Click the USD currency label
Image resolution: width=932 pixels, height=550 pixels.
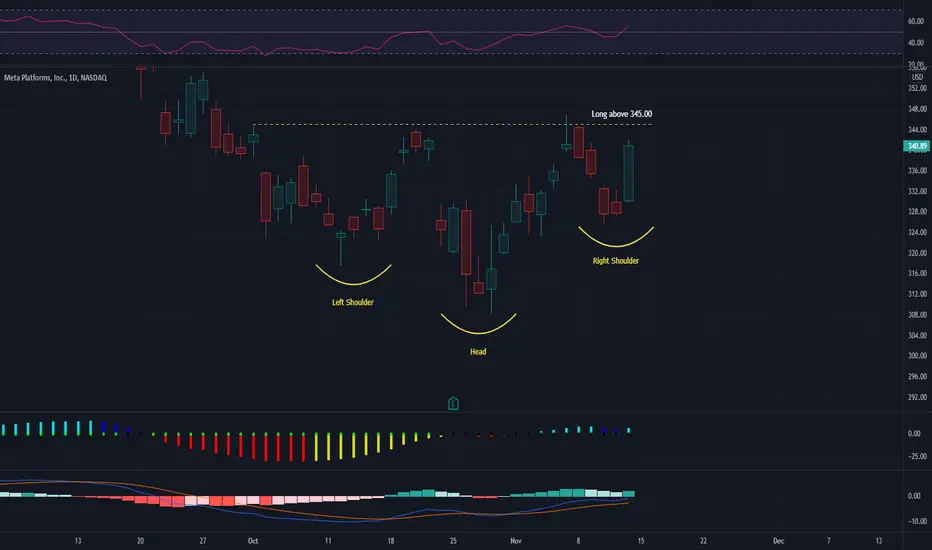click(917, 77)
